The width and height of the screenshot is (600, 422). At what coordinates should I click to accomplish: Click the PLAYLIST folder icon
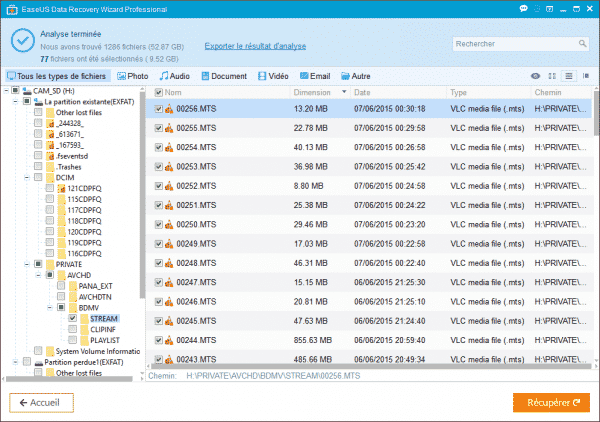(85, 340)
